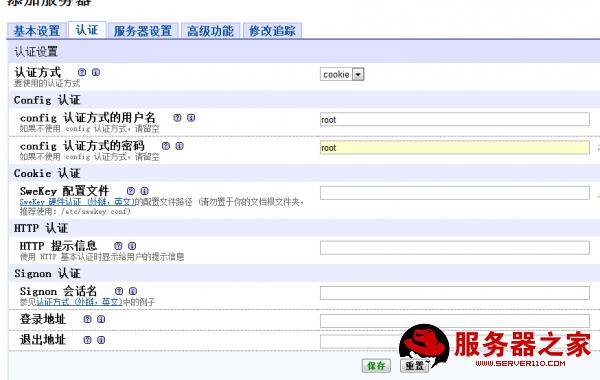
Task: Click the Config 认证 section heading
Action: coord(47,100)
